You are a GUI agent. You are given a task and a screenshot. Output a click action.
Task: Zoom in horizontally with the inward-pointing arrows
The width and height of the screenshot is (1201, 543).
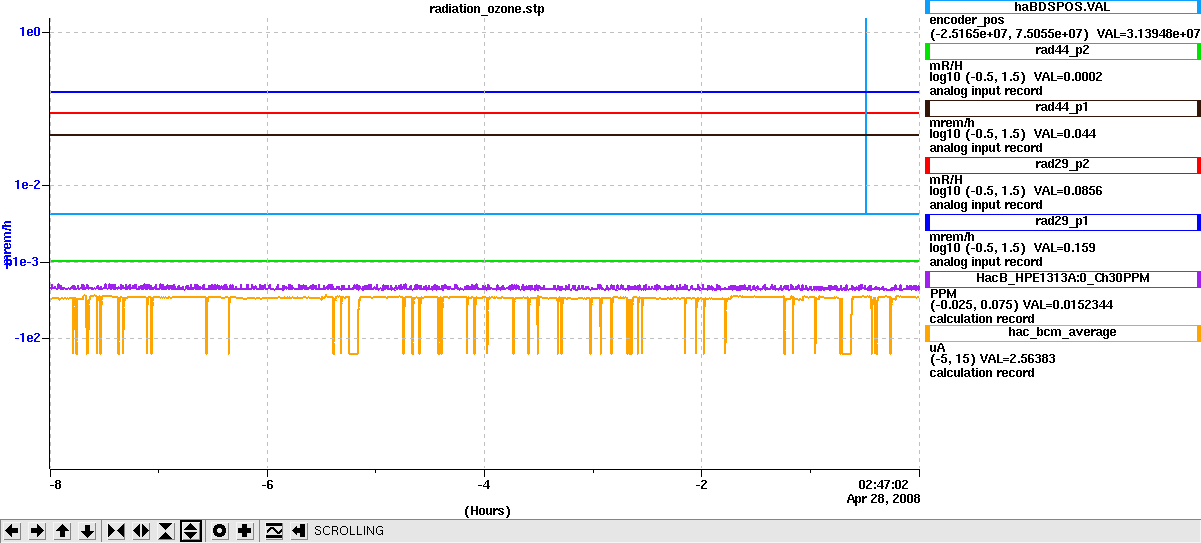click(x=116, y=531)
